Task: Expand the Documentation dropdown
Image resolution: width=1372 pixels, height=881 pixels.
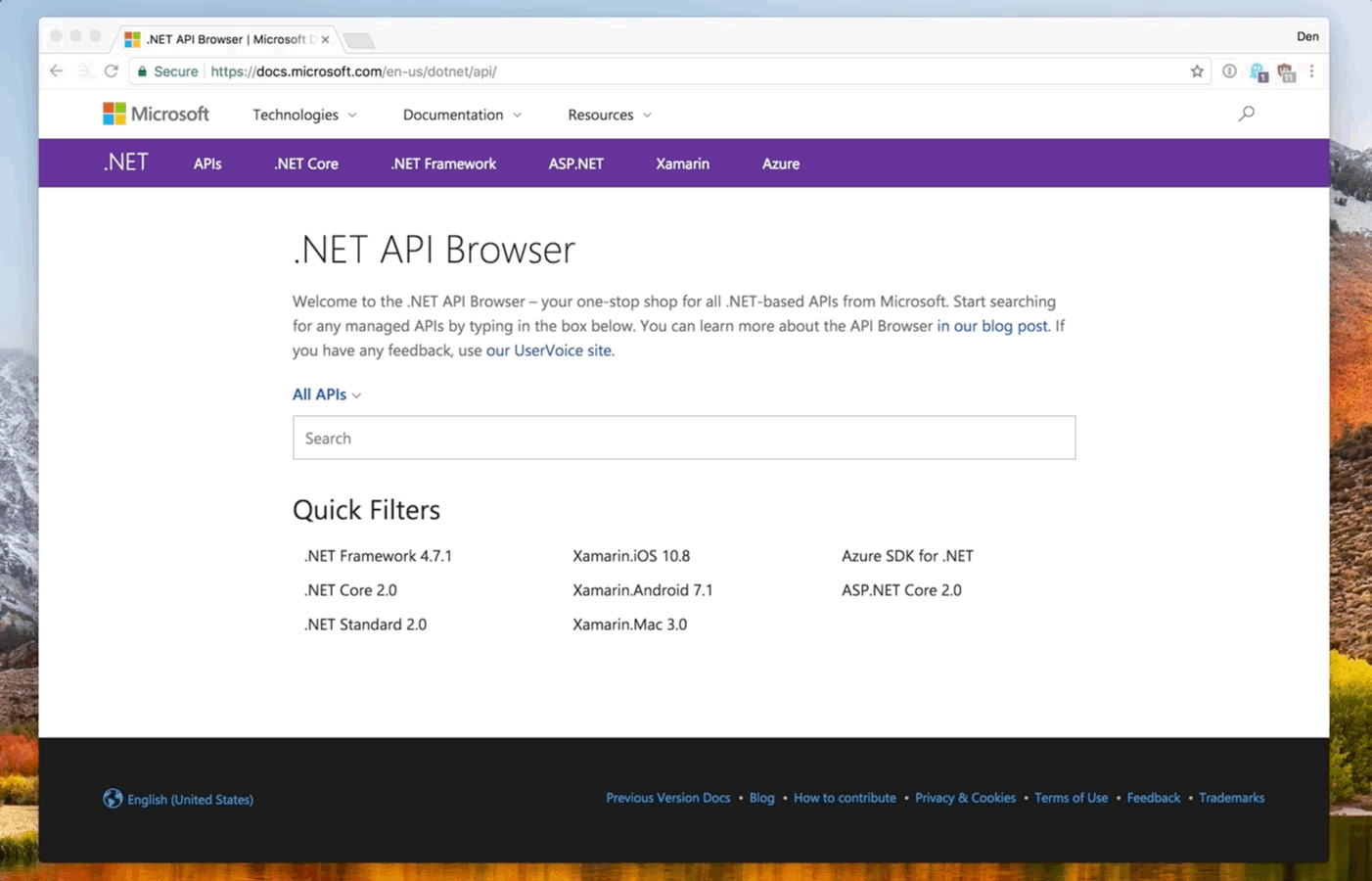Action: pyautogui.click(x=462, y=115)
